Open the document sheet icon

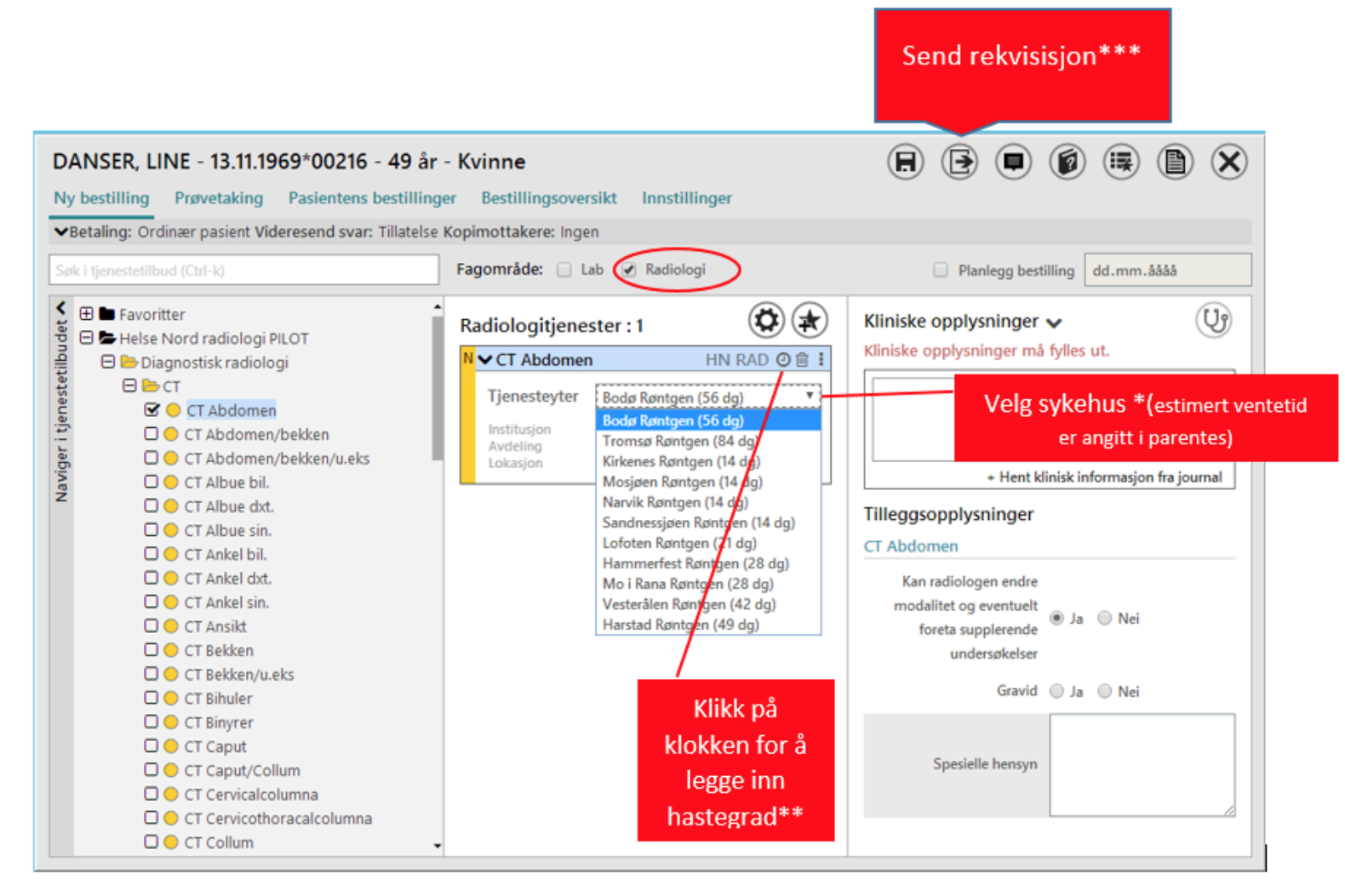(x=1175, y=162)
